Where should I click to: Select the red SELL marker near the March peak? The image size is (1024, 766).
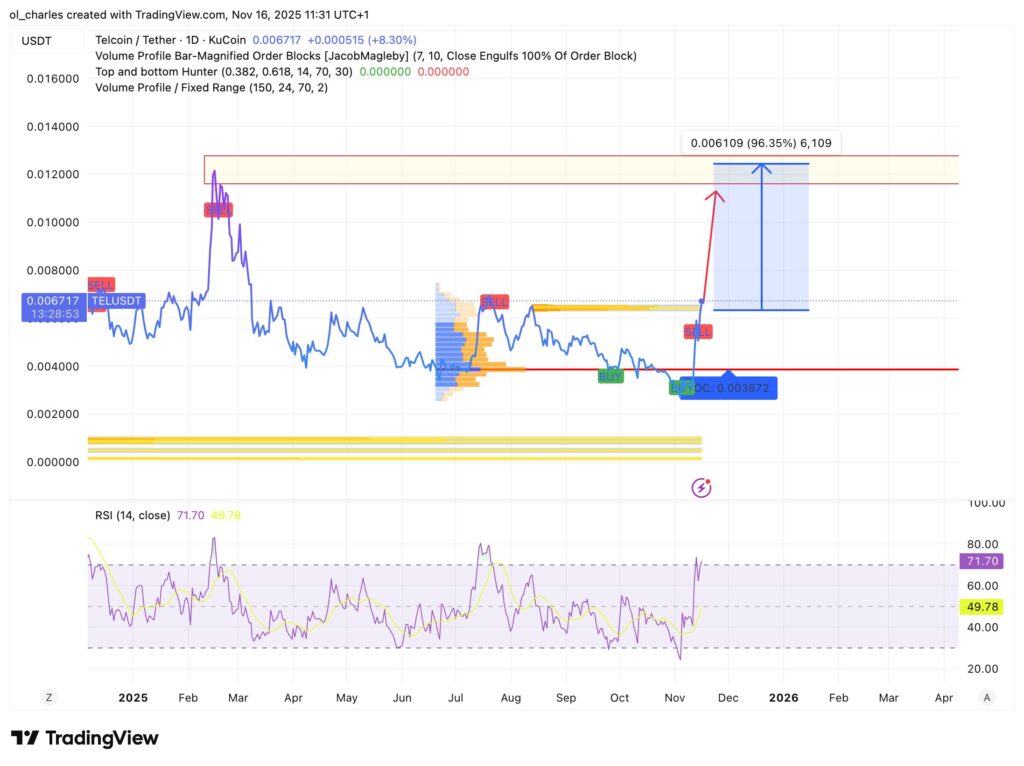click(218, 209)
